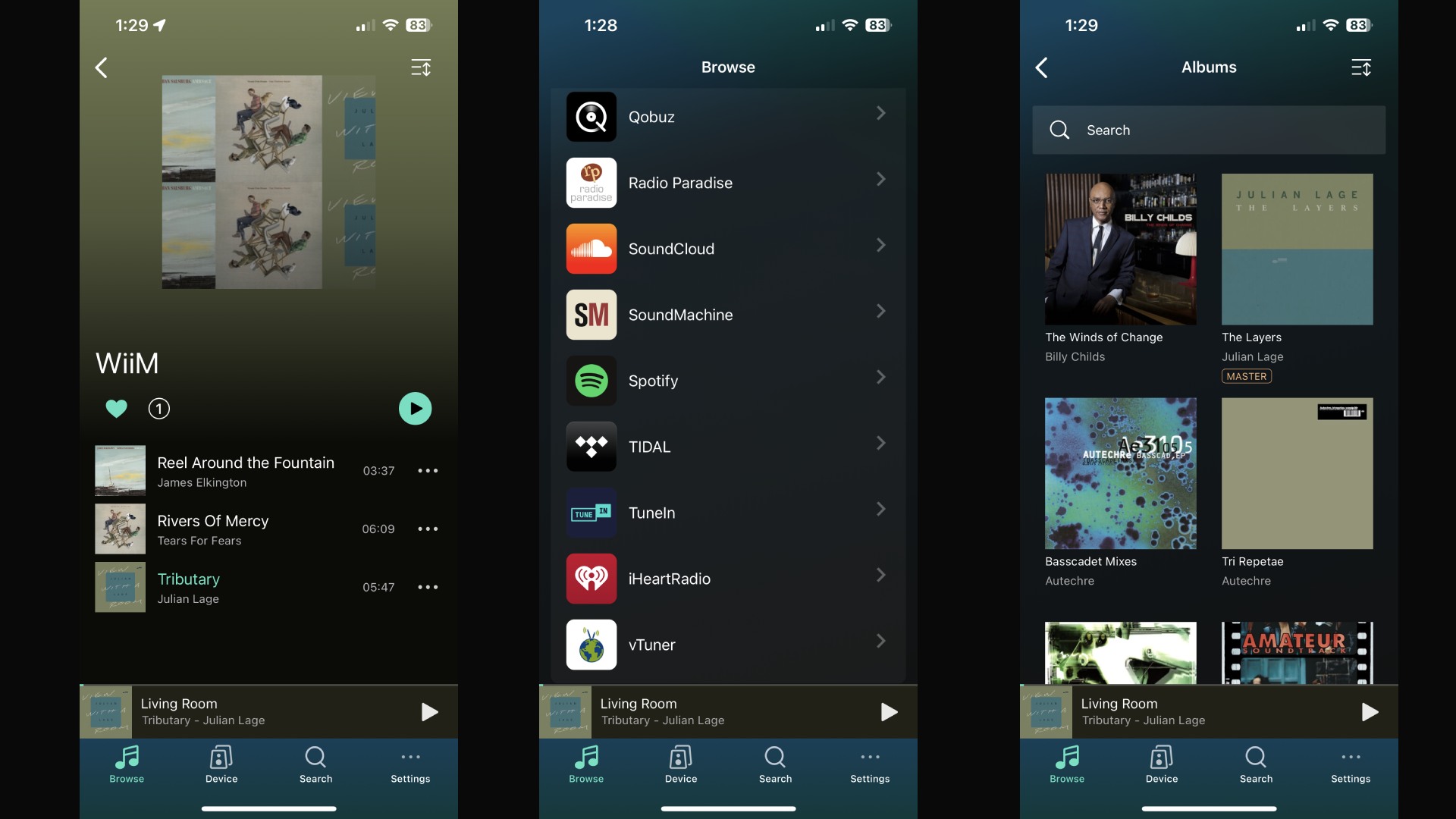Open the TuneIn radio service
This screenshot has height=819, width=1456.
728,512
